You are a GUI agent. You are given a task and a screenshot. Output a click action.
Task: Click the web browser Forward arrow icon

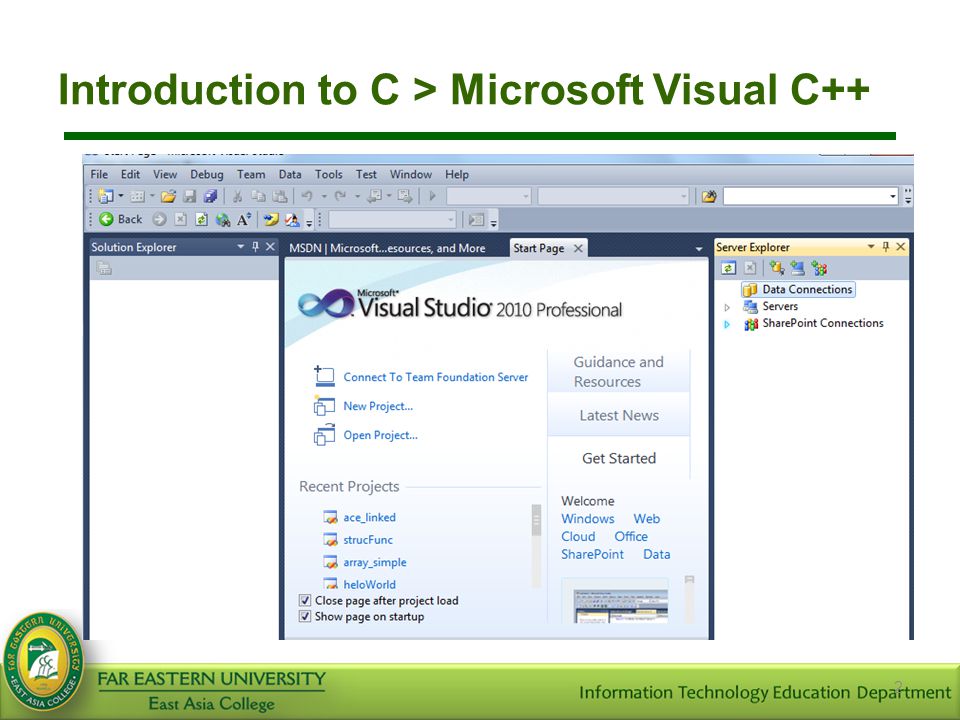click(x=159, y=219)
